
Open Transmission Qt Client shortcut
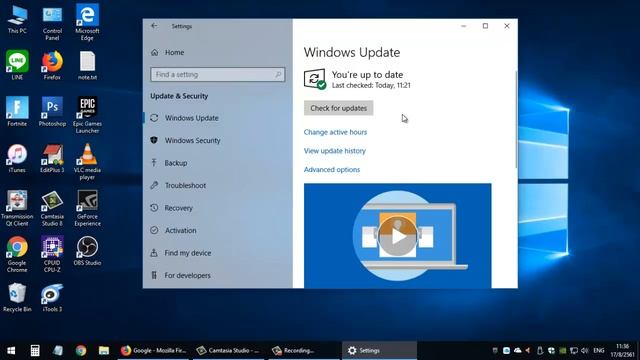17,208
